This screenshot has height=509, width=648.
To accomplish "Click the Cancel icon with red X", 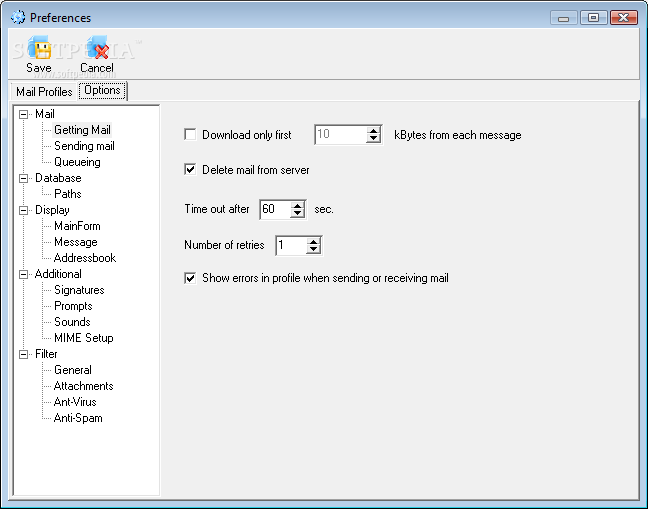I will point(98,48).
